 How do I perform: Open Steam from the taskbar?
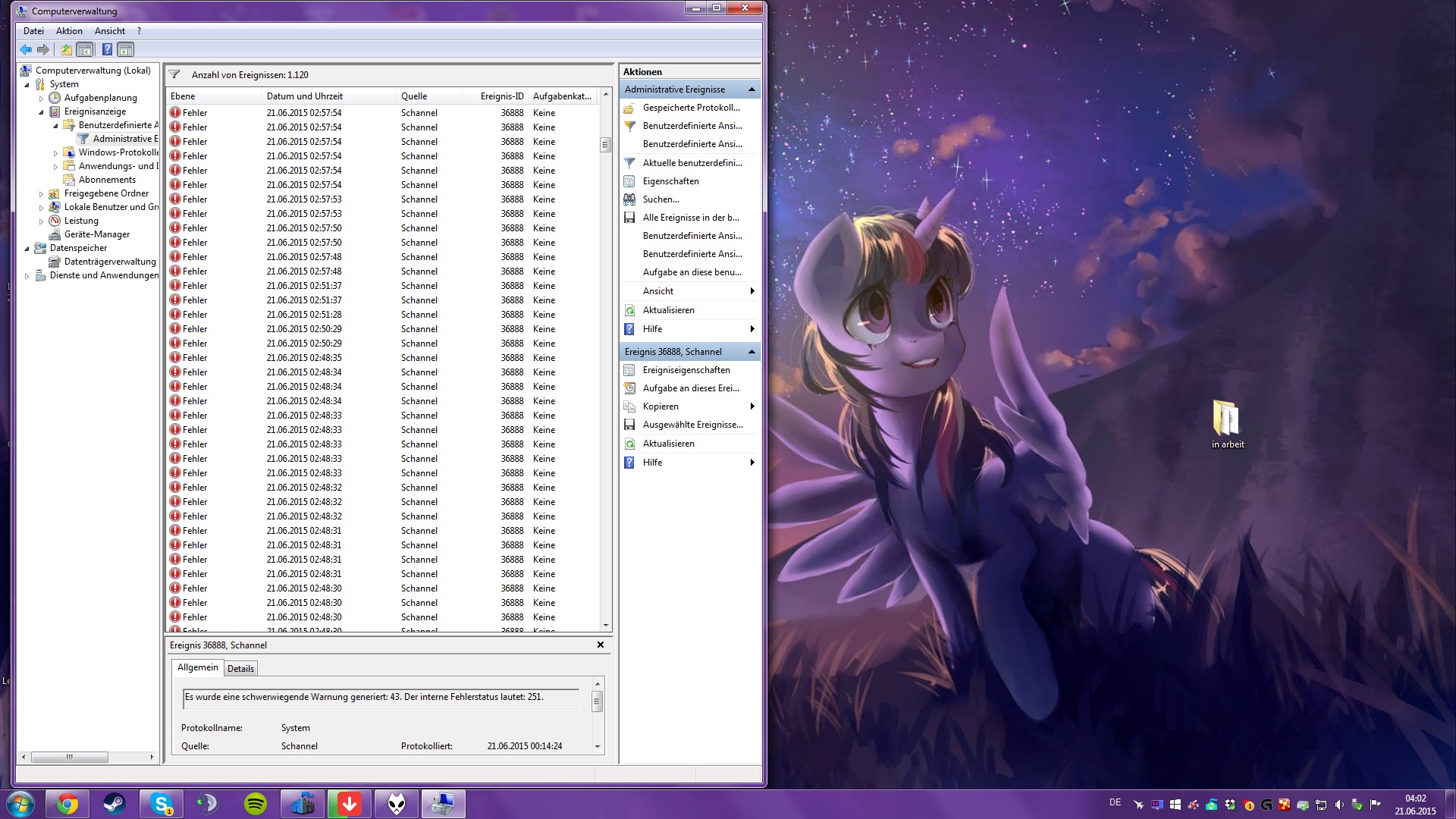pyautogui.click(x=115, y=804)
